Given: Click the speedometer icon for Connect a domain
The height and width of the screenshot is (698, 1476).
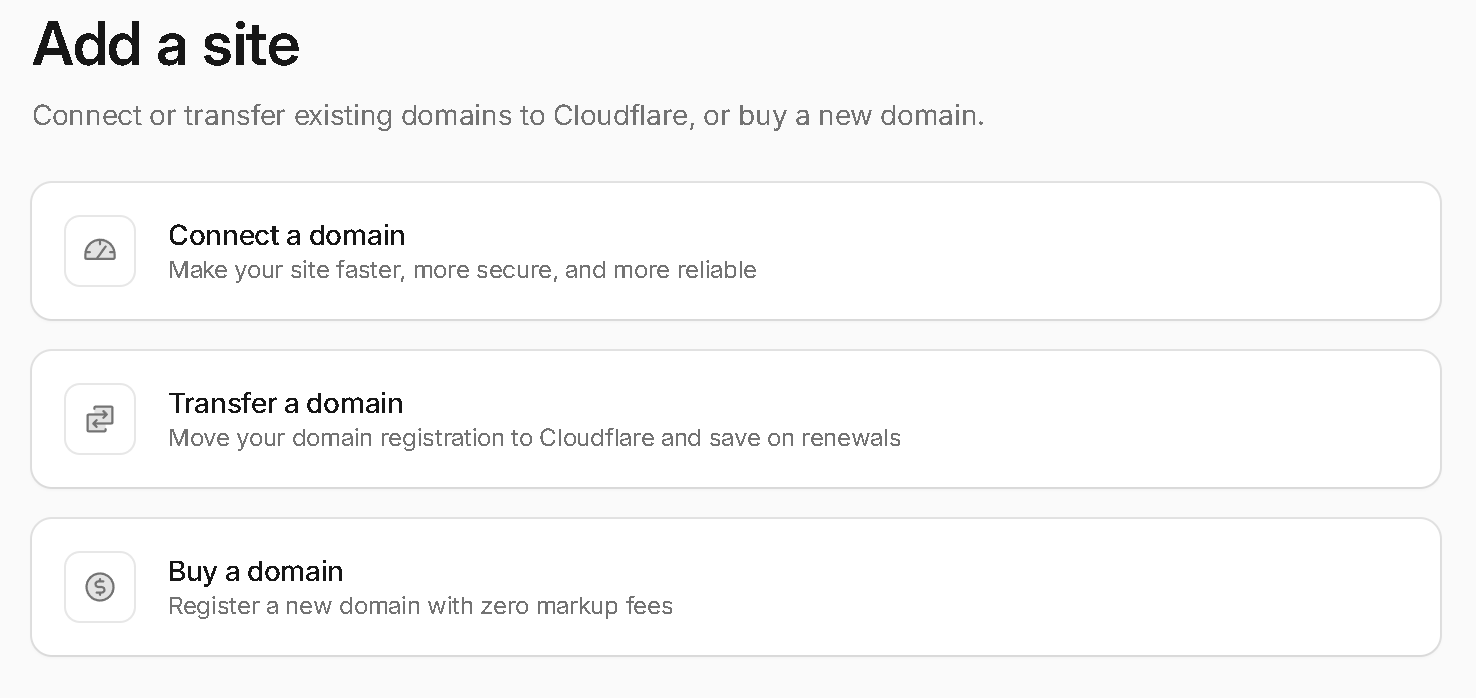Looking at the screenshot, I should point(100,251).
